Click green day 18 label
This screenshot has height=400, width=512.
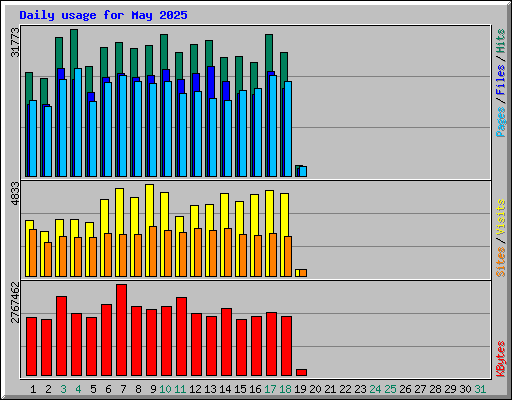[285, 389]
